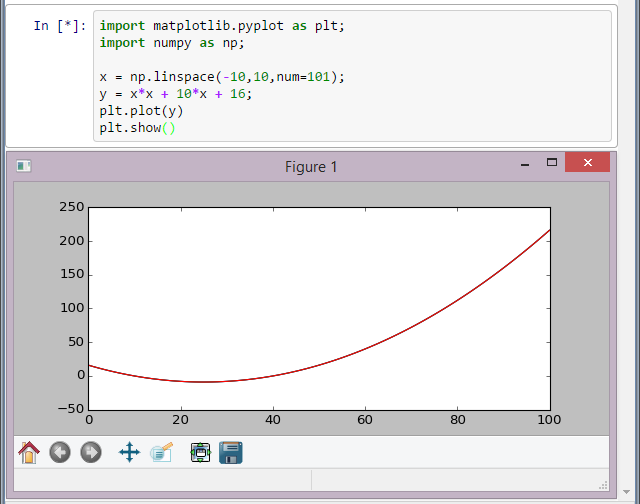
Task: Close the Figure 1 window
Action: 587,163
